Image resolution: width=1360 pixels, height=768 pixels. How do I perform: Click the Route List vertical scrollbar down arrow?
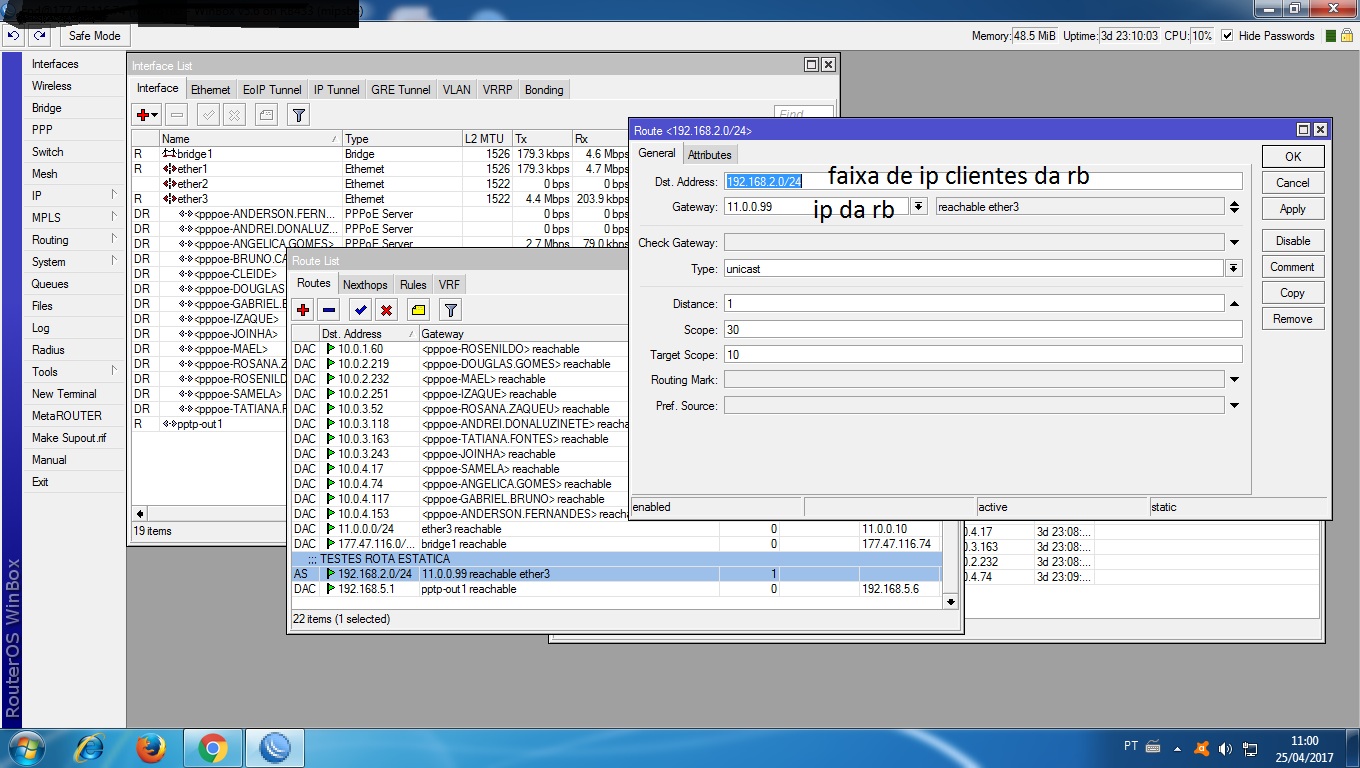pyautogui.click(x=950, y=602)
